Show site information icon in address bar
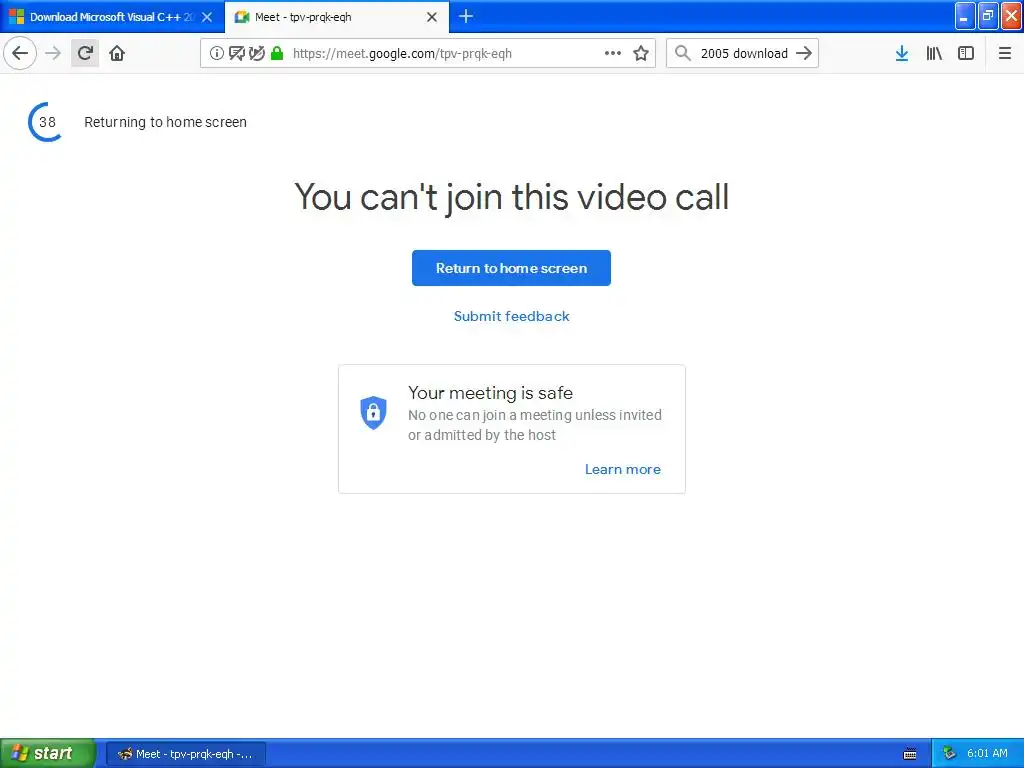This screenshot has width=1024, height=768. tap(217, 54)
